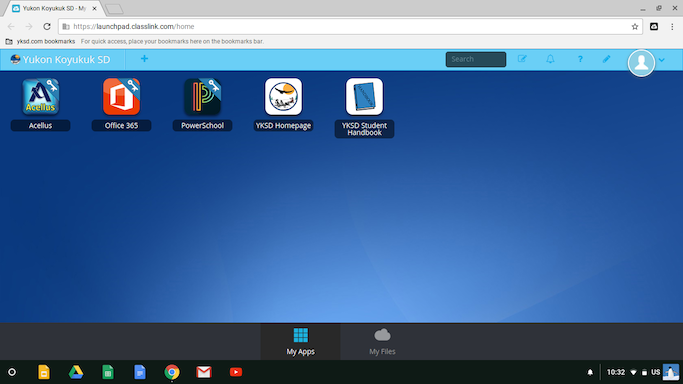Switch to the My Files tab
The width and height of the screenshot is (683, 384).
(382, 342)
